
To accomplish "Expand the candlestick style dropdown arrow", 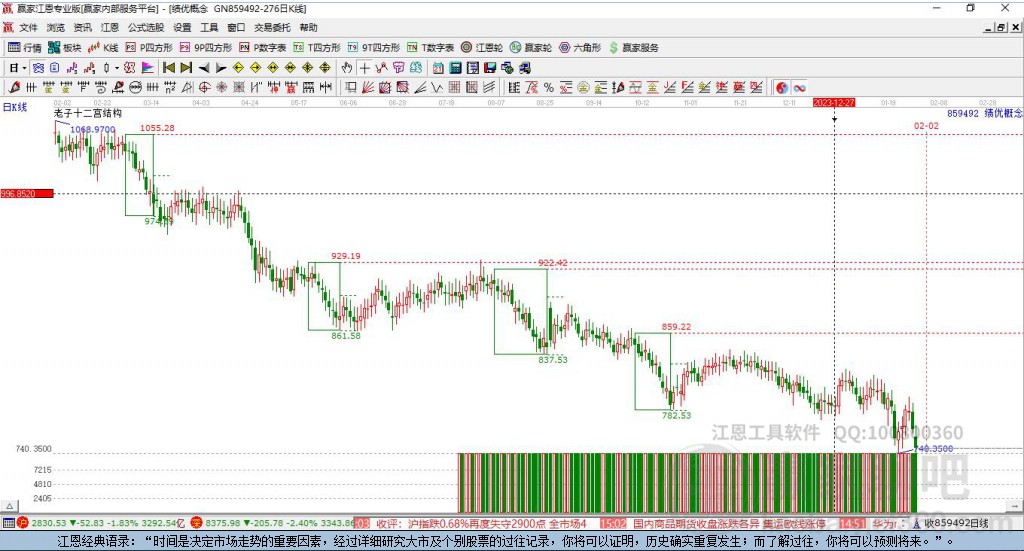I will [117, 68].
